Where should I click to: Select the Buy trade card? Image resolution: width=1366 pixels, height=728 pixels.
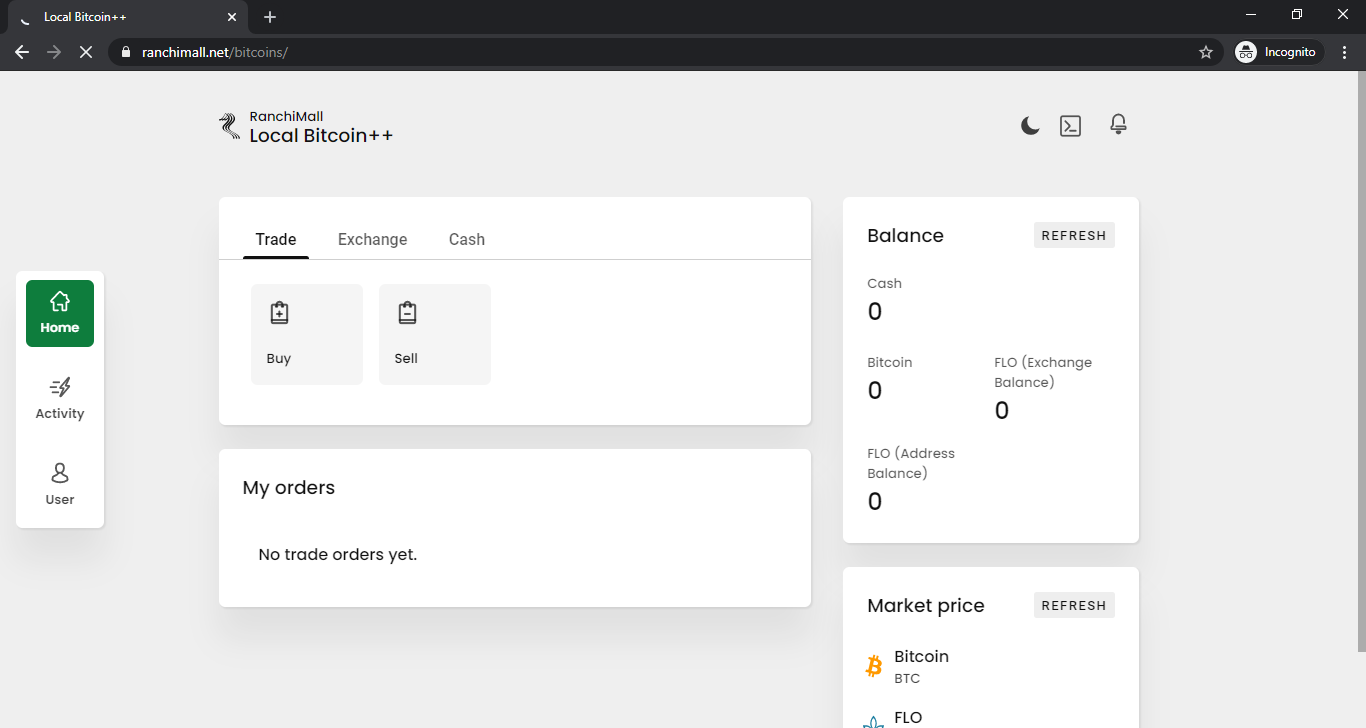pyautogui.click(x=307, y=334)
